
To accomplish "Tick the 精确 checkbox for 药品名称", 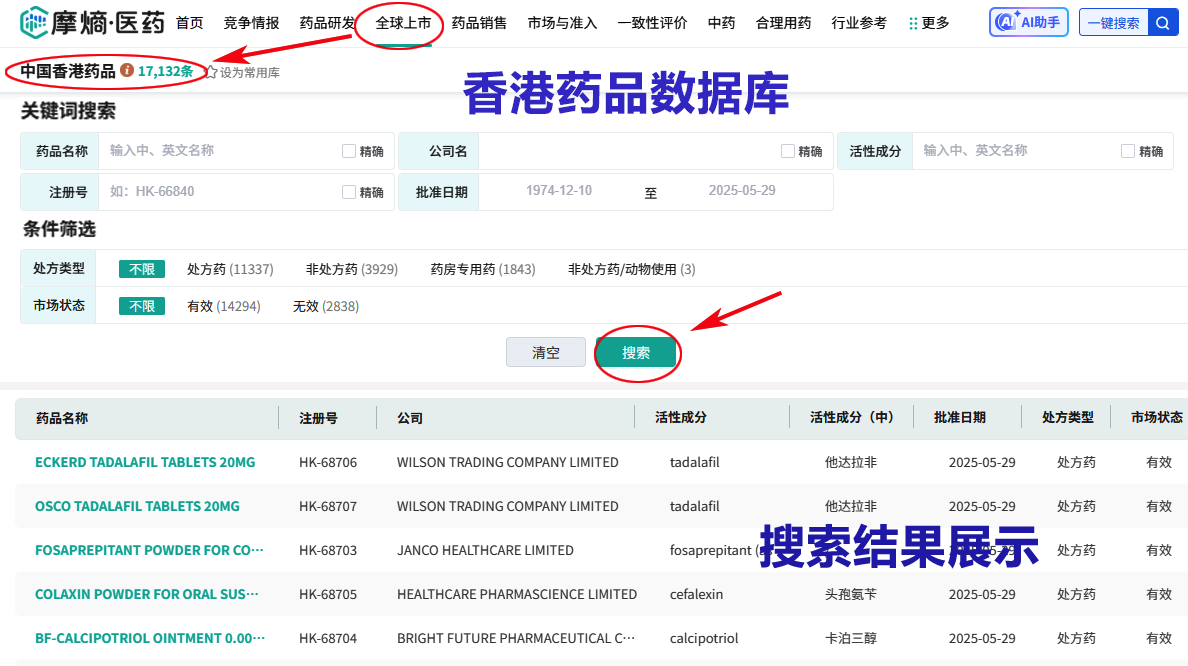I will [349, 151].
